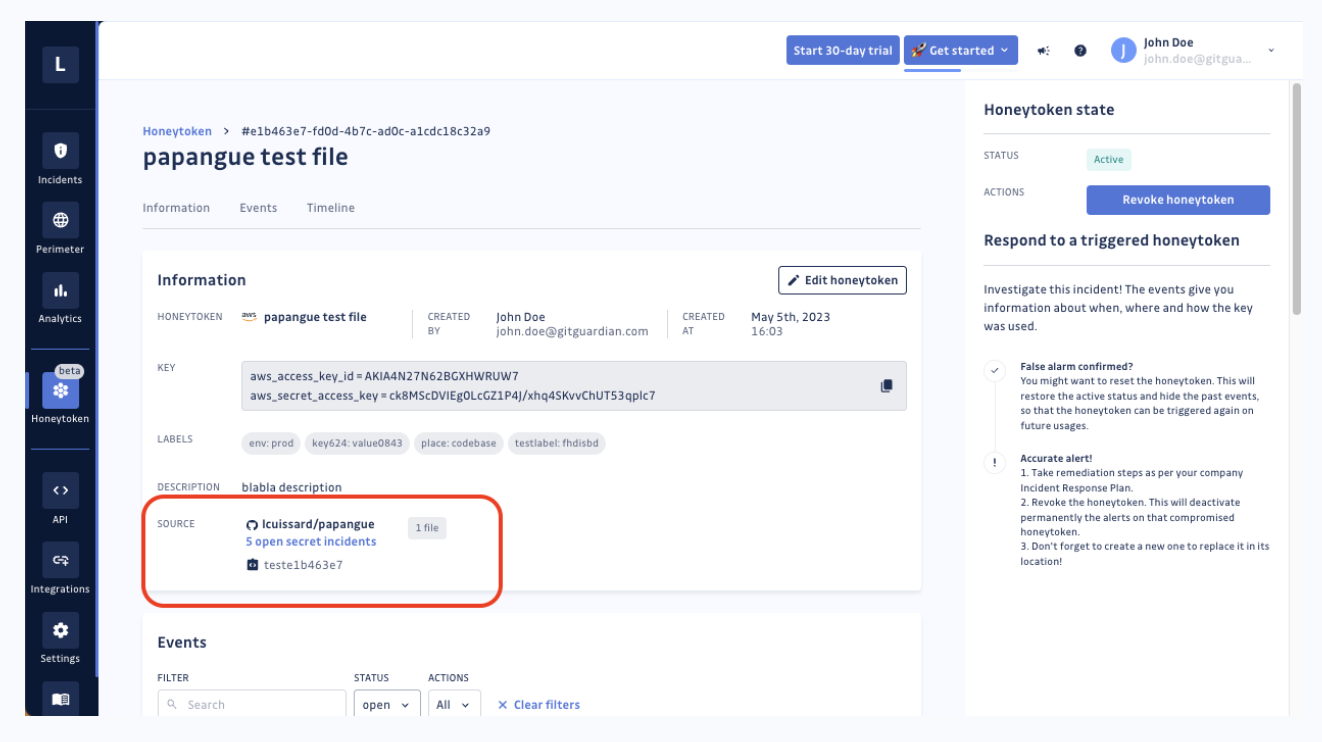This screenshot has width=1322, height=742.
Task: Click the file icon beside teste1b463e7
Action: [x=252, y=565]
